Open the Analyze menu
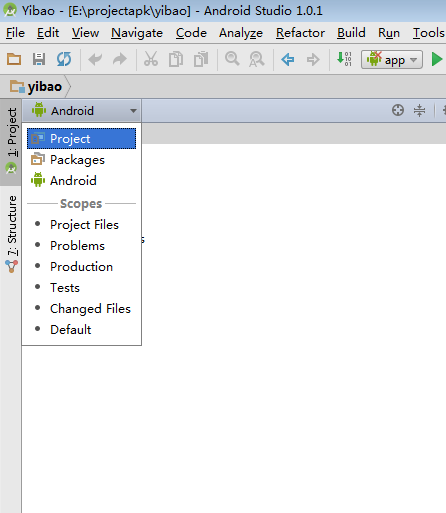 pyautogui.click(x=241, y=33)
